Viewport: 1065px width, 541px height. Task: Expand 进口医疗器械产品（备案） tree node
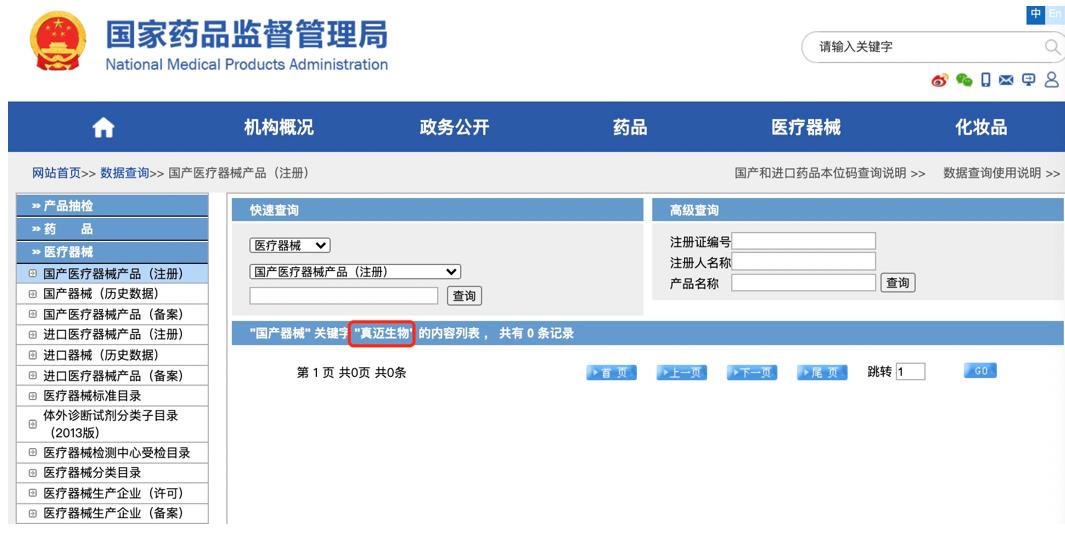tap(33, 375)
